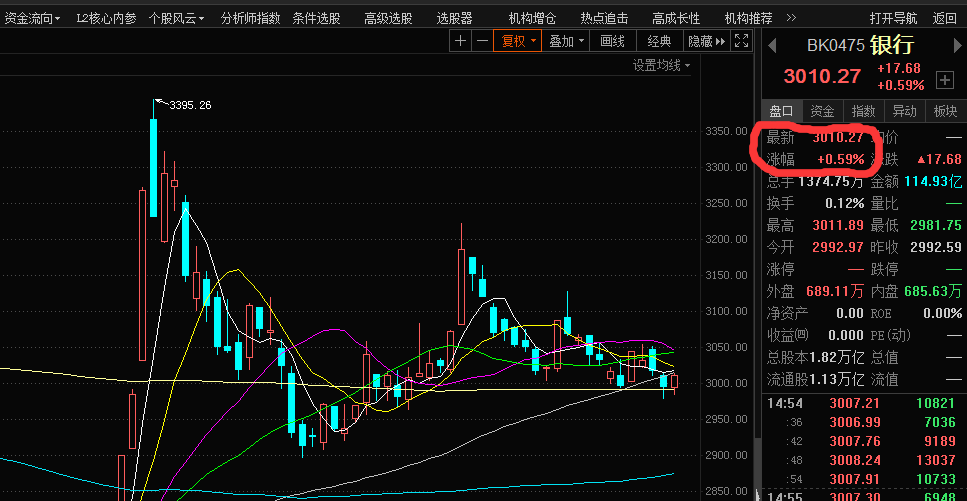Image resolution: width=967 pixels, height=501 pixels.
Task: Toggle fullscreen chart icon
Action: click(x=742, y=41)
